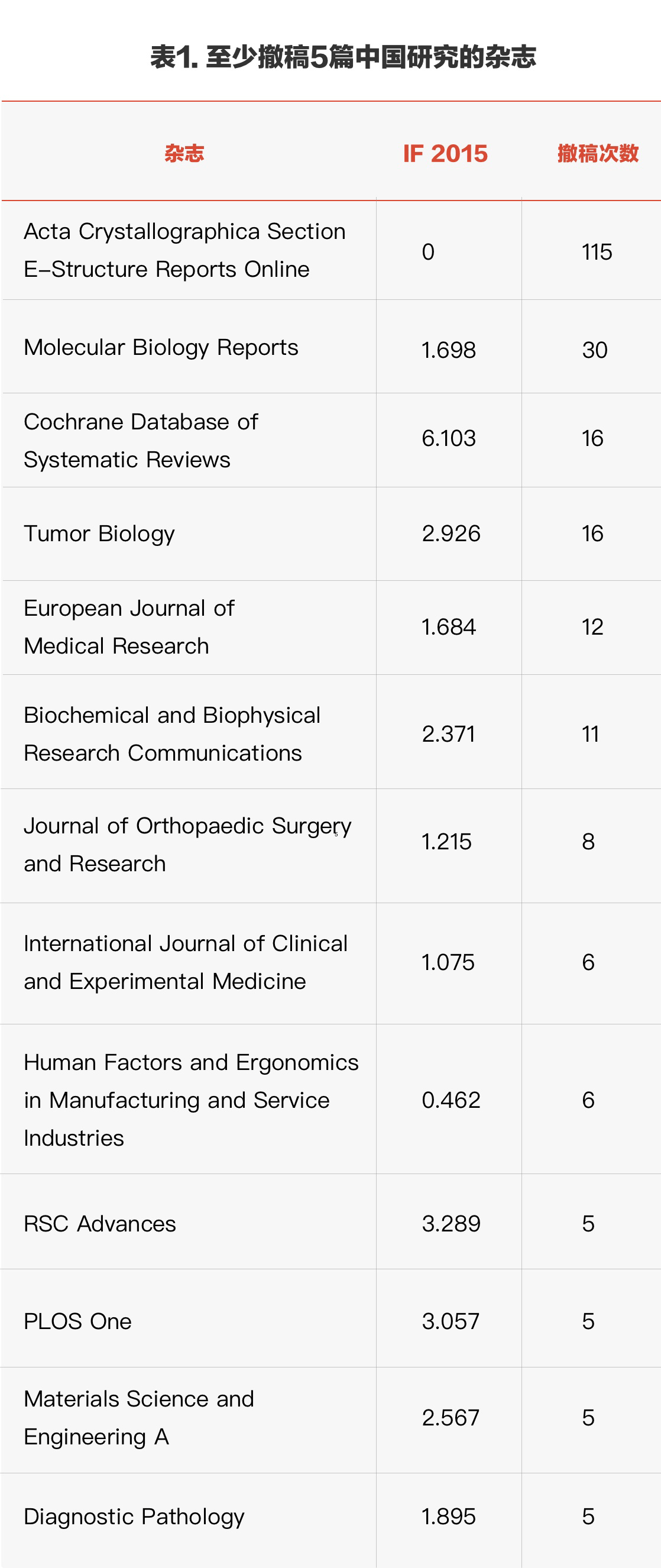Click the Tumor Biology journal name

[99, 534]
